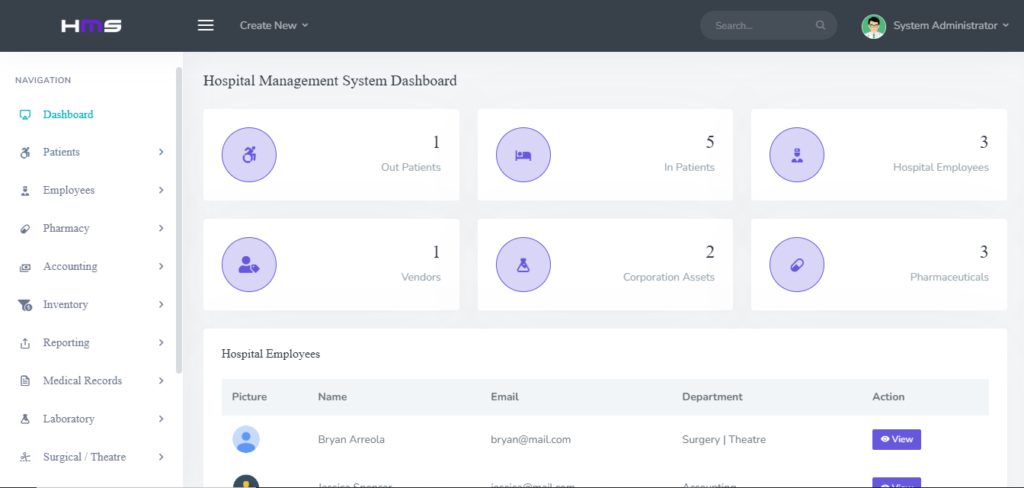
Task: Open the Create New dropdown
Action: click(274, 25)
